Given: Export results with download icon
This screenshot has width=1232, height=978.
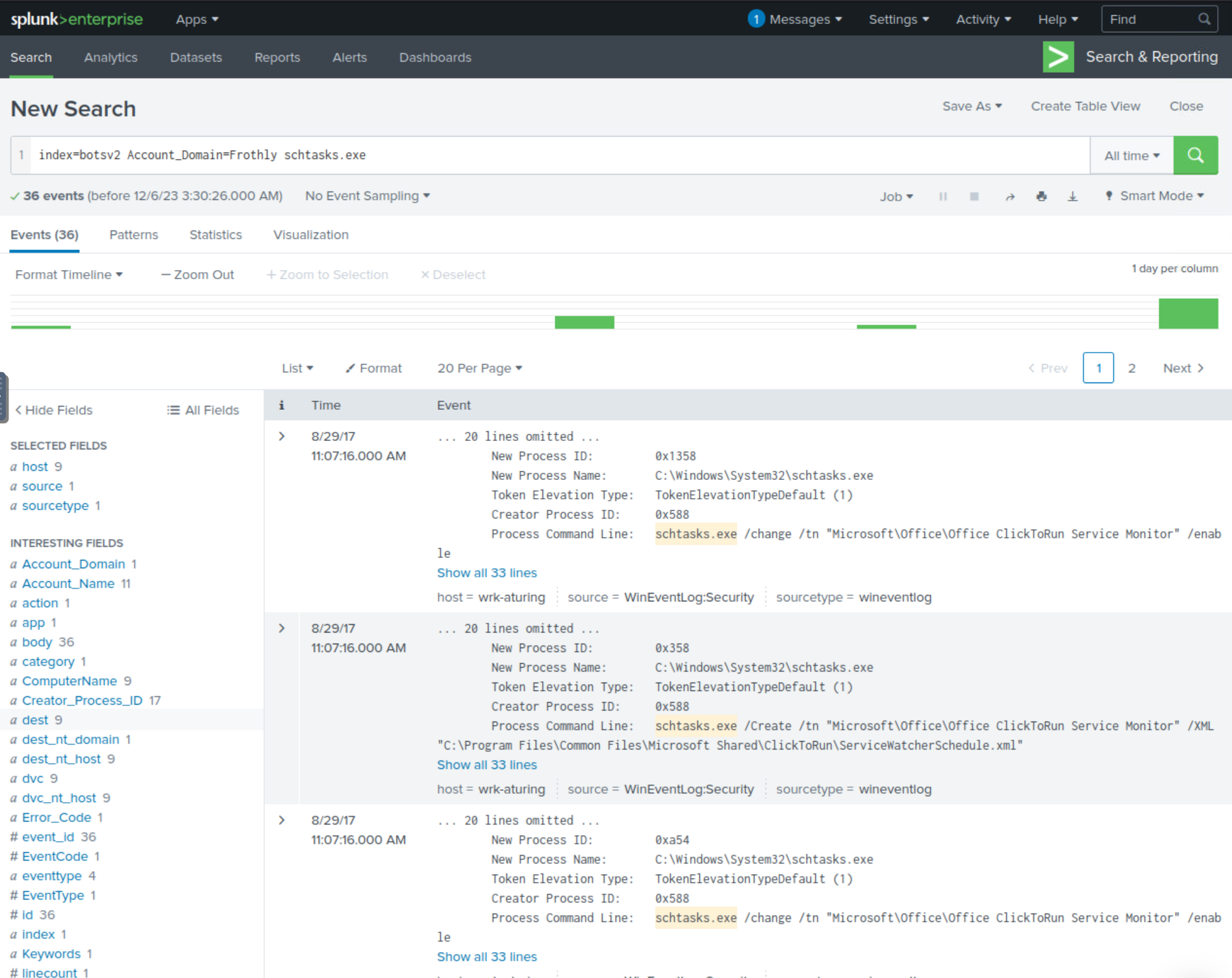Looking at the screenshot, I should pyautogui.click(x=1073, y=196).
